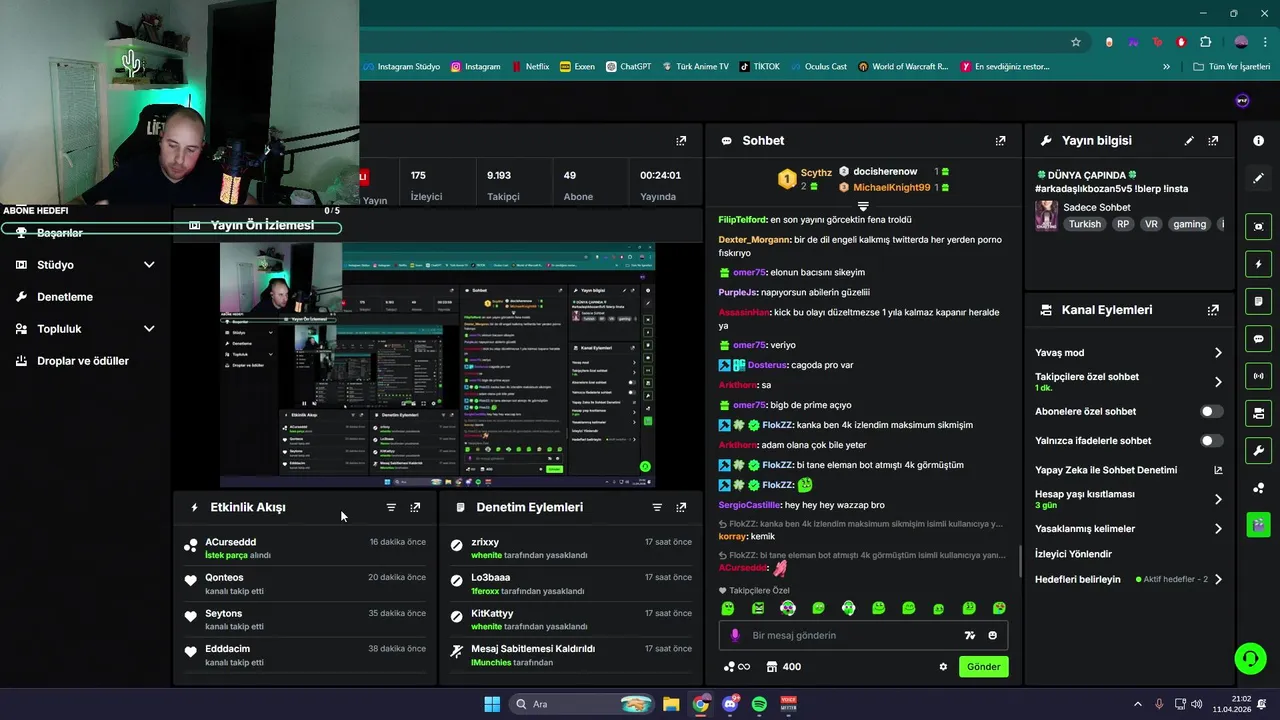1280x720 pixels.
Task: Click the pencil edit icon in right sidebar
Action: point(1258,178)
